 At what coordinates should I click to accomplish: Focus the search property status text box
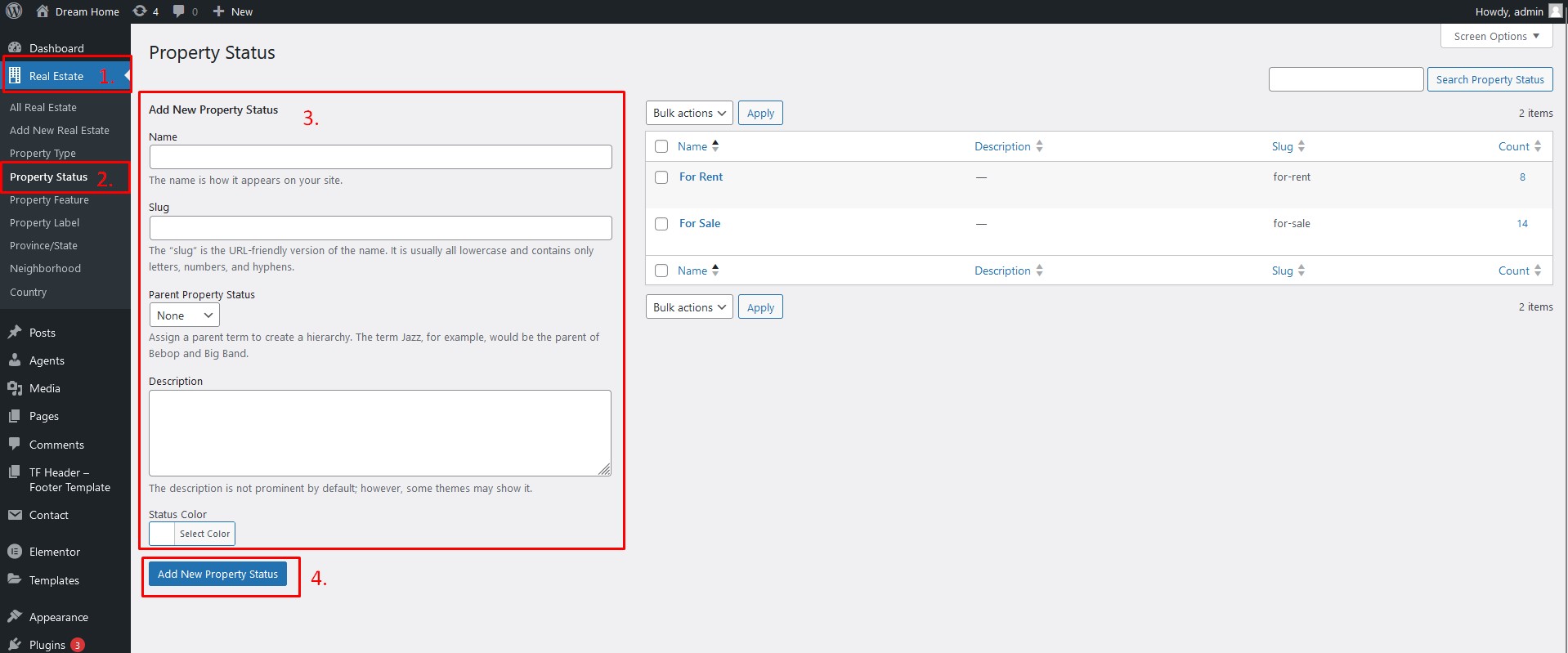coord(1346,79)
